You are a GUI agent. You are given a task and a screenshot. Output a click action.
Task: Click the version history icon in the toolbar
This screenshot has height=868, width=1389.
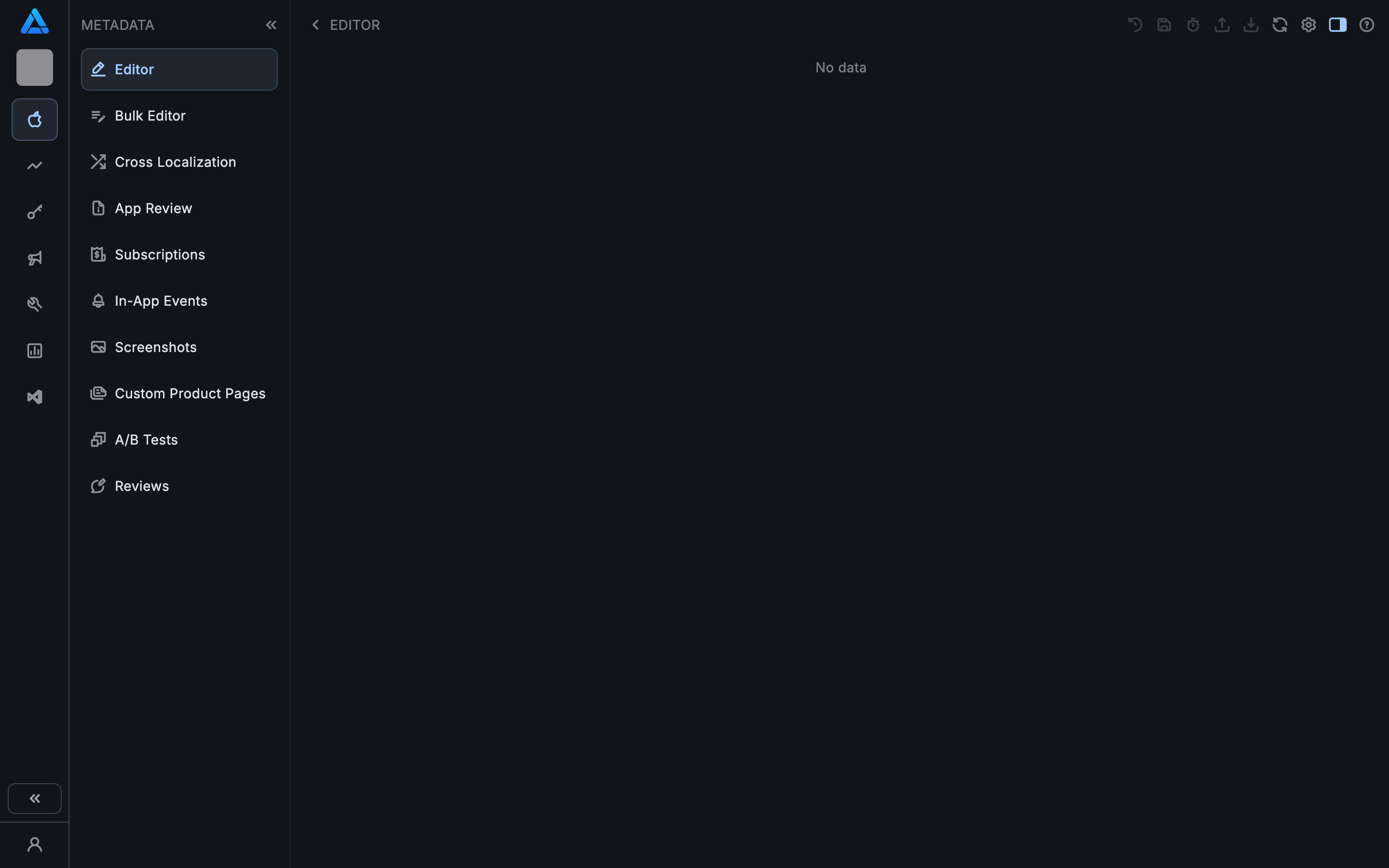(x=1135, y=25)
